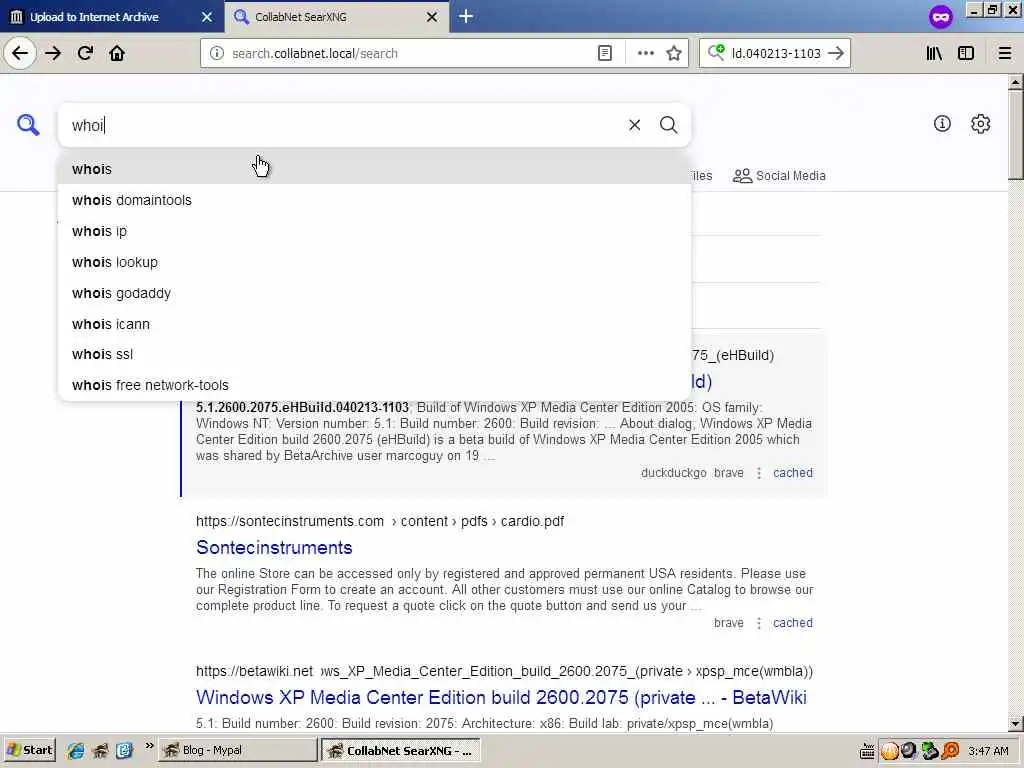
Task: Switch to Blog - Mypal taskbar window
Action: click(x=238, y=750)
